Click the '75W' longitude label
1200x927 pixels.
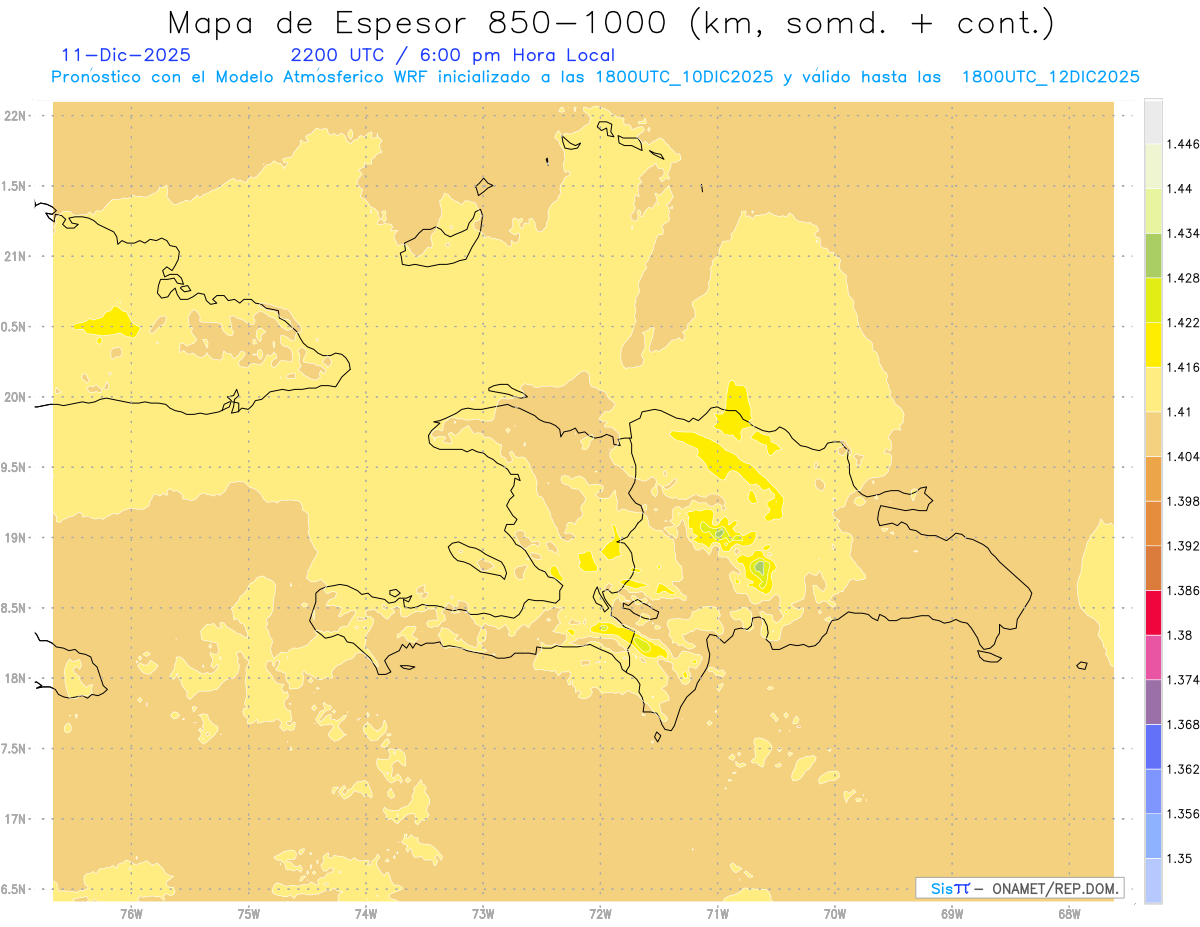(x=248, y=913)
